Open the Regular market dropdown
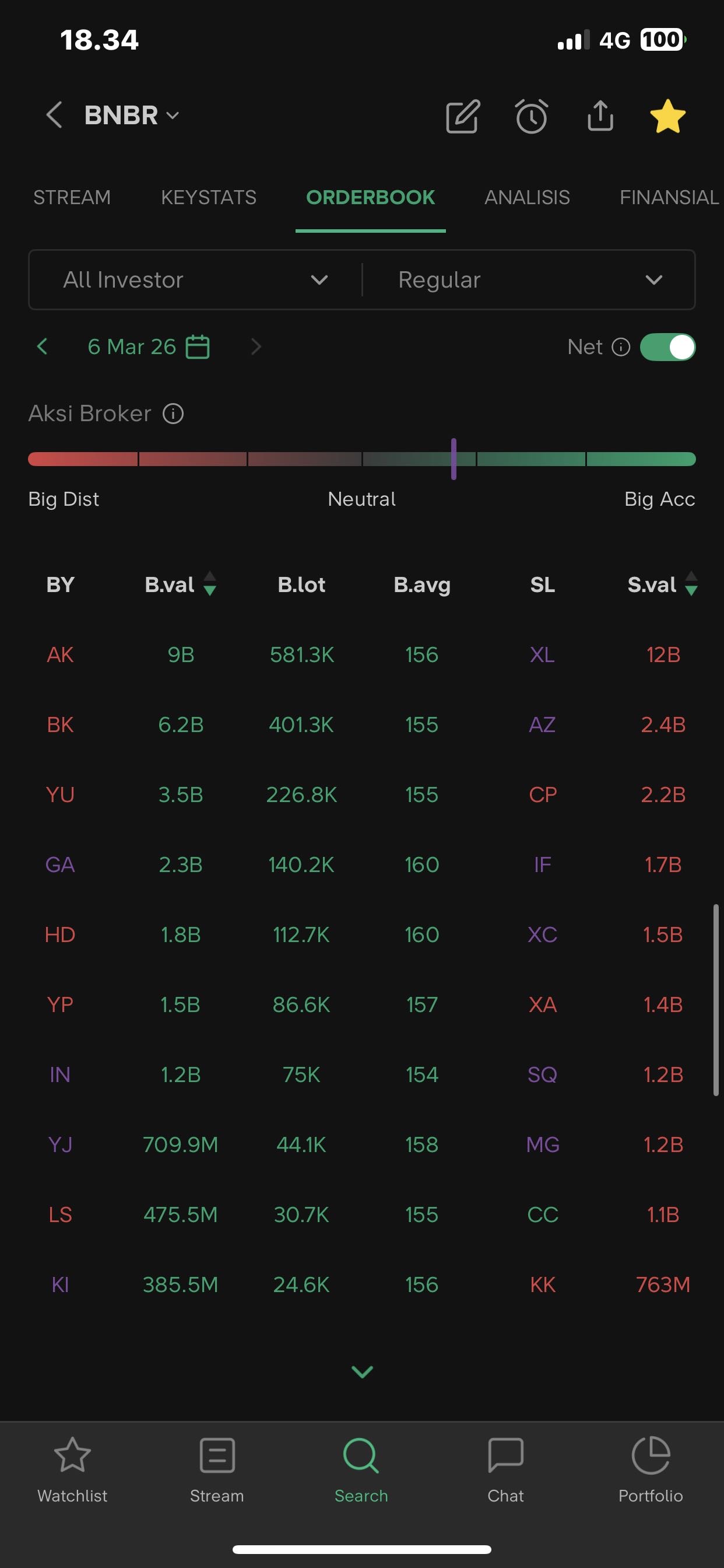The width and height of the screenshot is (724, 1568). 529,280
